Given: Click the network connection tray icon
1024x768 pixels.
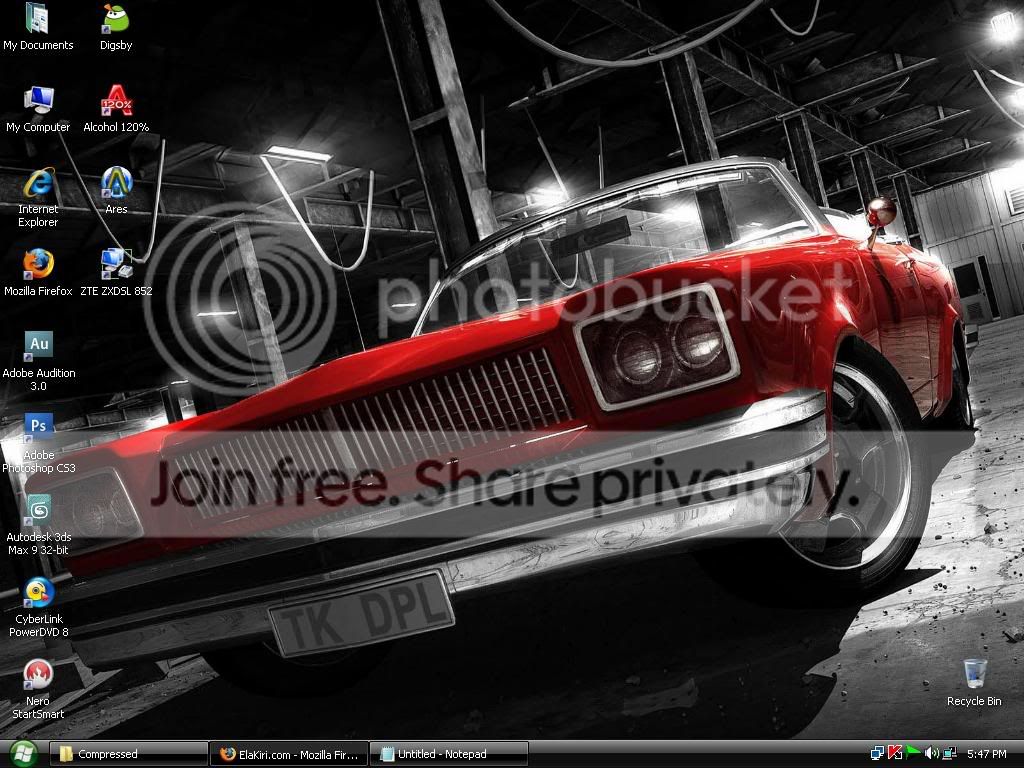Looking at the screenshot, I should click(x=950, y=754).
